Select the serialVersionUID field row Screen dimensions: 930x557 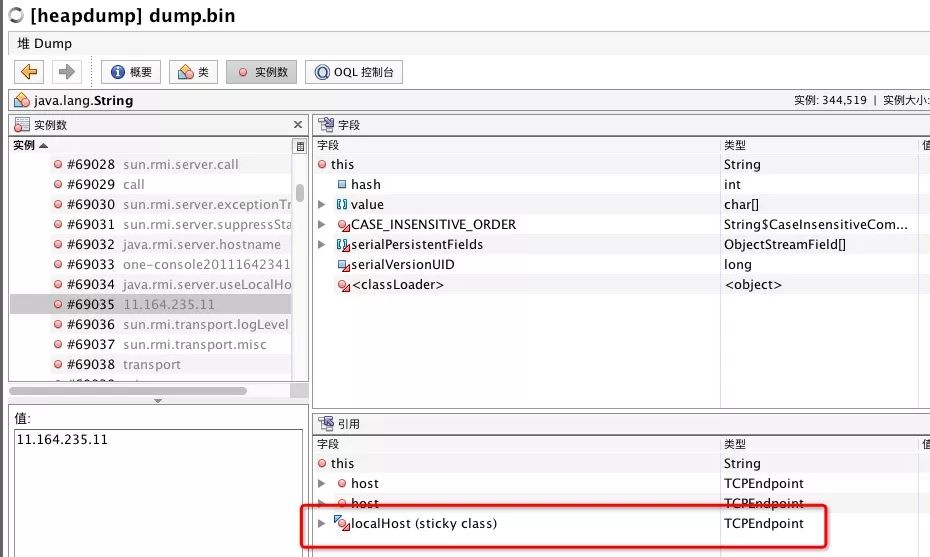(621, 265)
